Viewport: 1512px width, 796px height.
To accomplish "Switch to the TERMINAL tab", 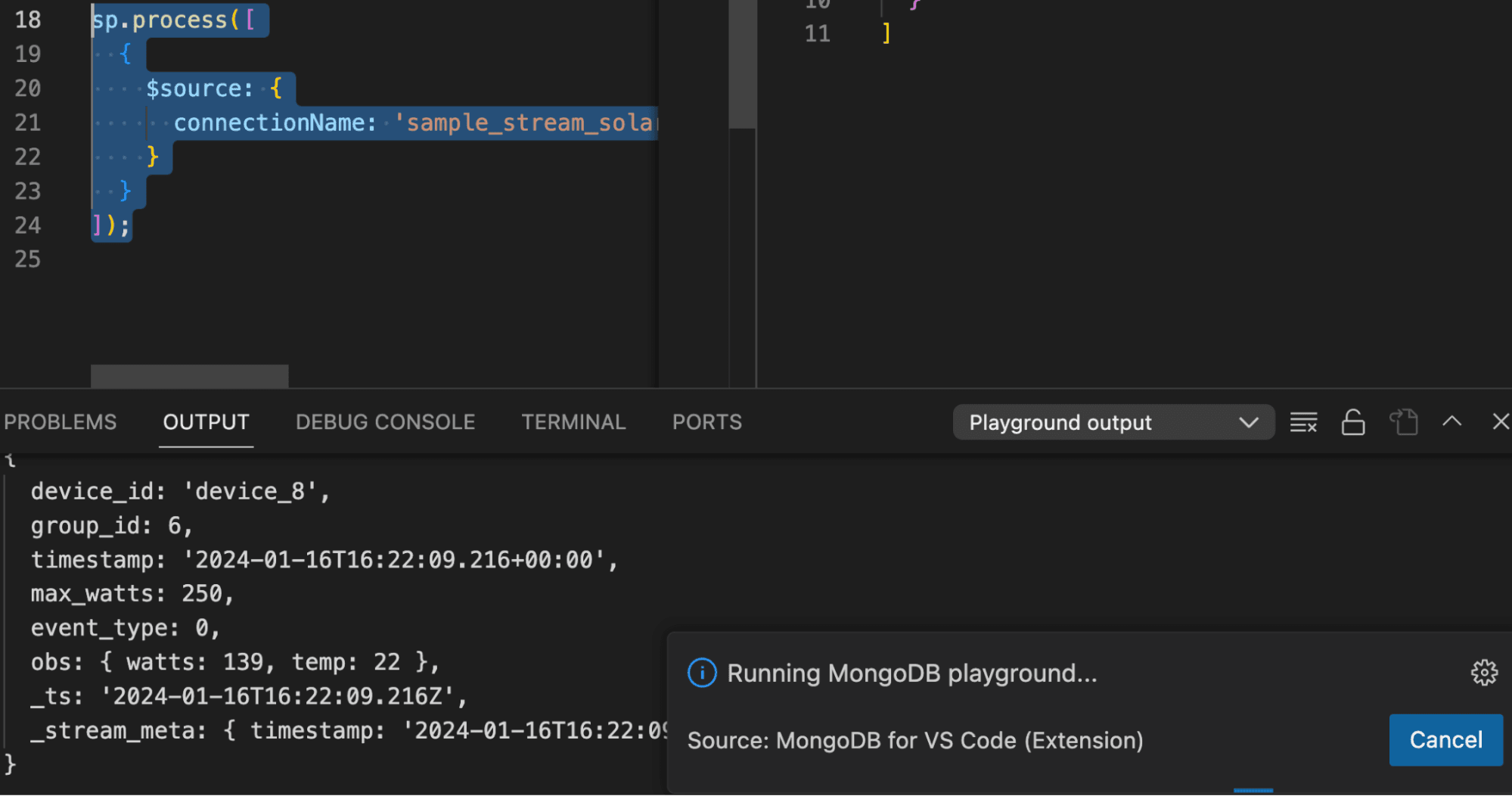I will [x=573, y=422].
